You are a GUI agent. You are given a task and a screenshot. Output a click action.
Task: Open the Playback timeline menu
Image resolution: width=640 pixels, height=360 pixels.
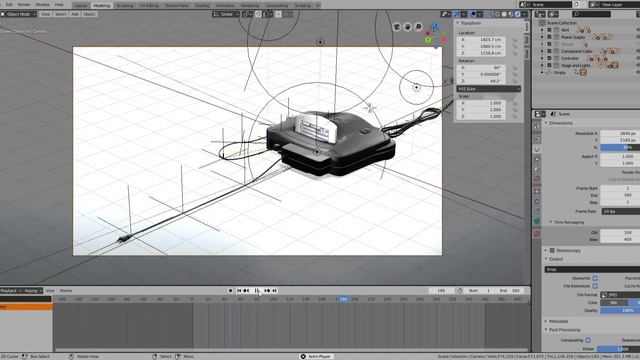pos(11,291)
